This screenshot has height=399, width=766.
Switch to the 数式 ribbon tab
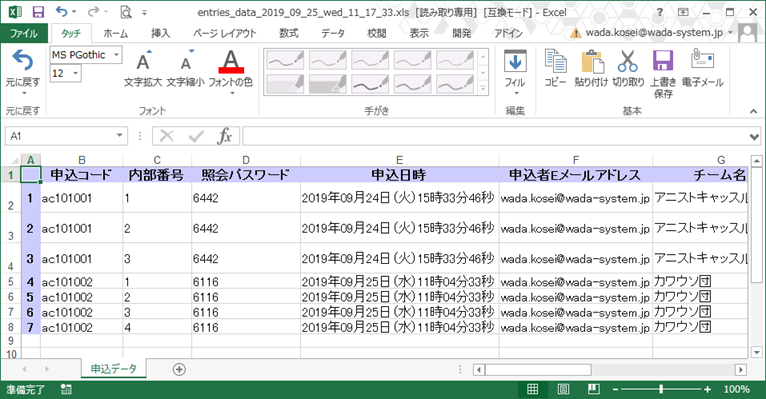pyautogui.click(x=289, y=33)
